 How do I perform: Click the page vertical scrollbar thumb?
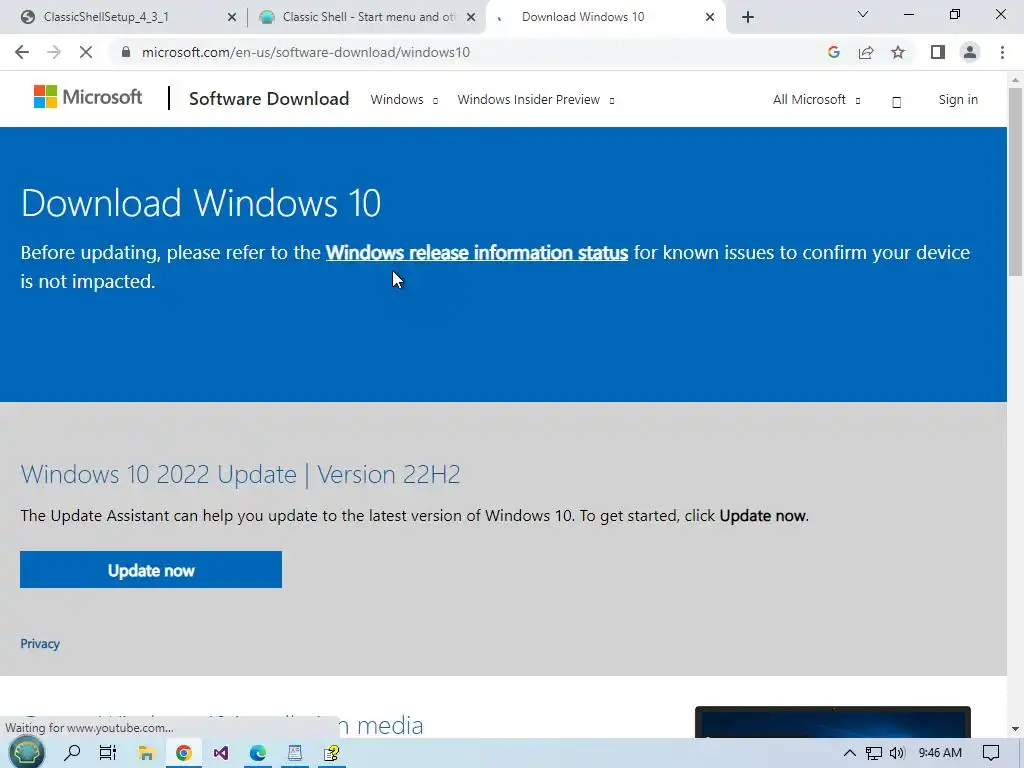(x=1016, y=181)
